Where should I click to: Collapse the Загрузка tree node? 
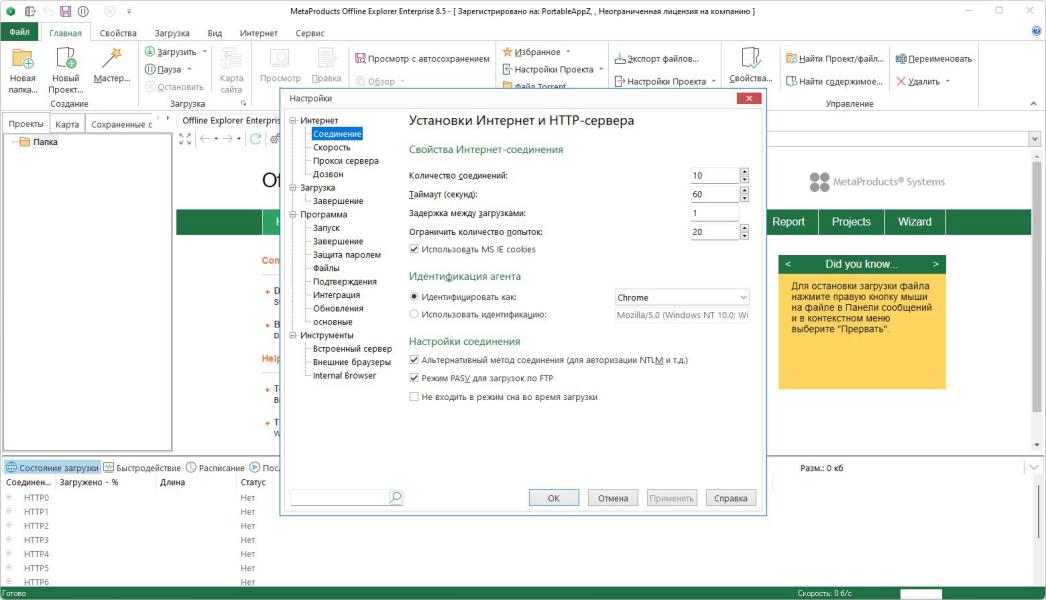(293, 188)
